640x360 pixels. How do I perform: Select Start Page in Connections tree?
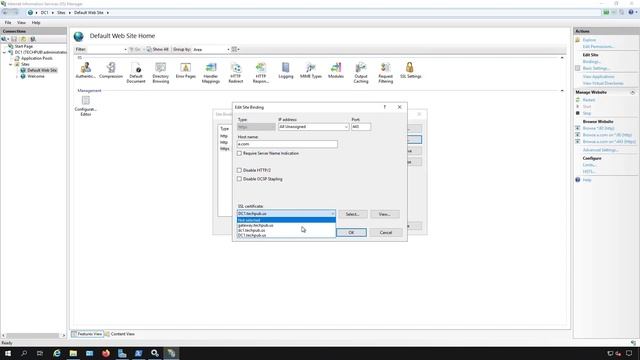[24, 47]
